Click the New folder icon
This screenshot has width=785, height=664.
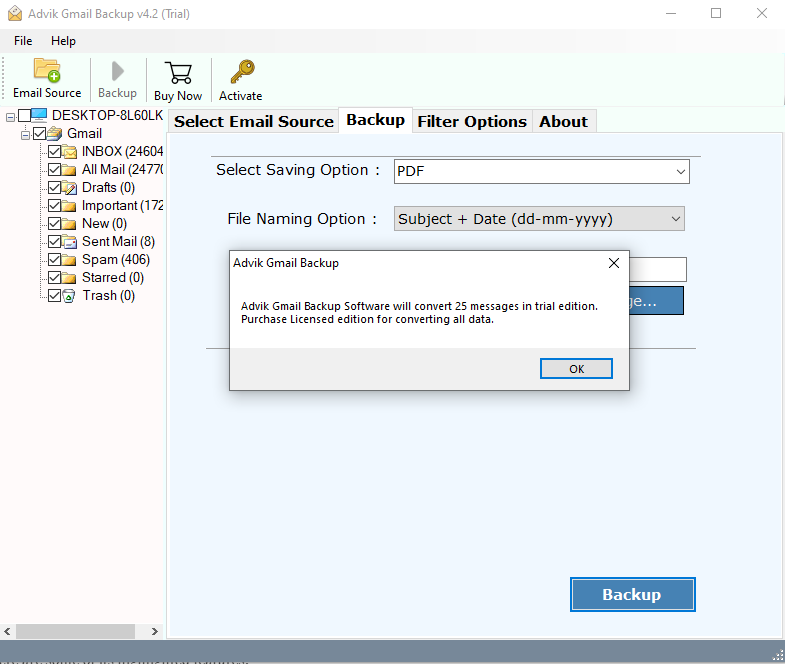coord(69,224)
